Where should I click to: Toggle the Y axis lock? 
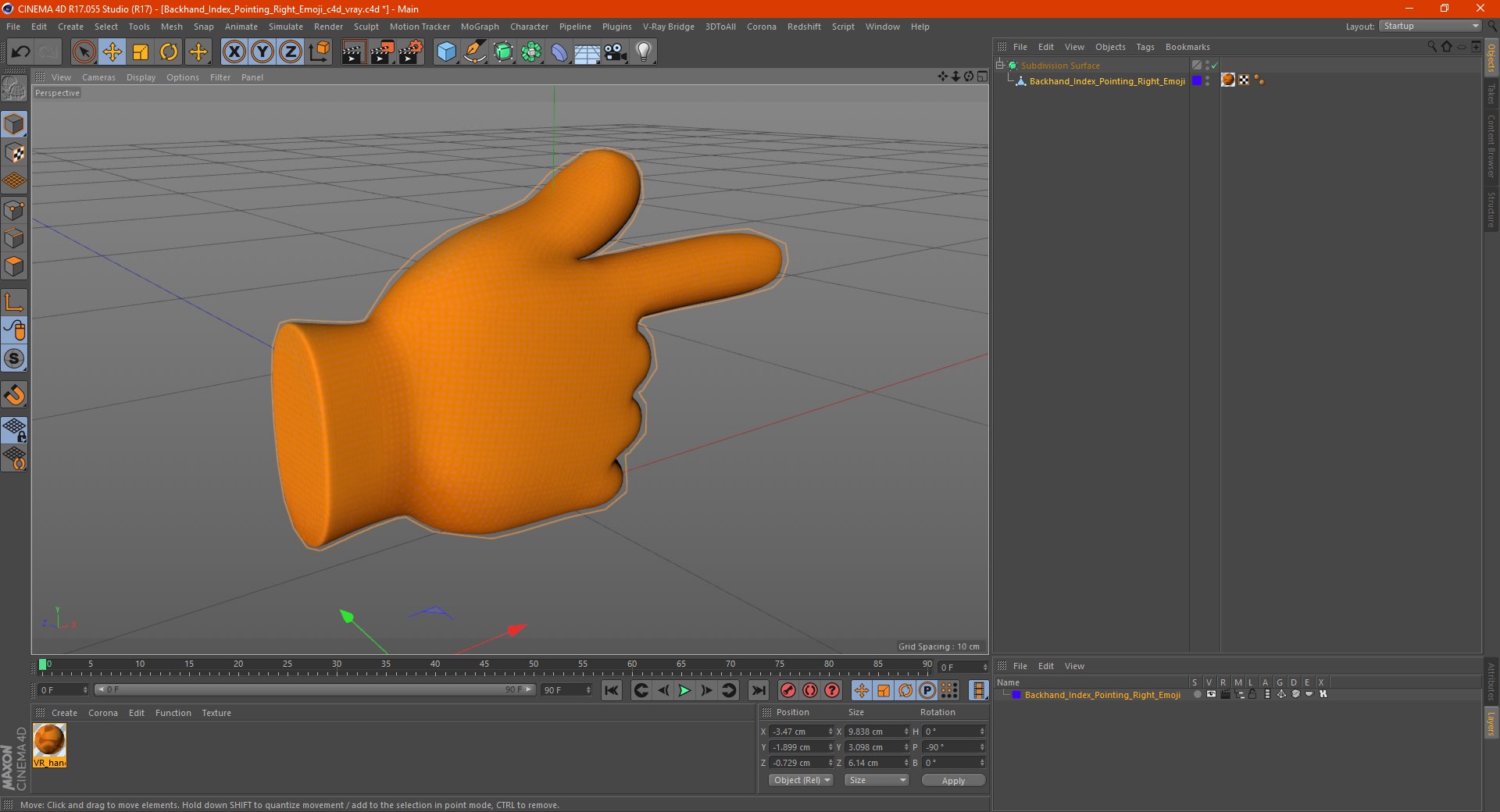point(262,52)
